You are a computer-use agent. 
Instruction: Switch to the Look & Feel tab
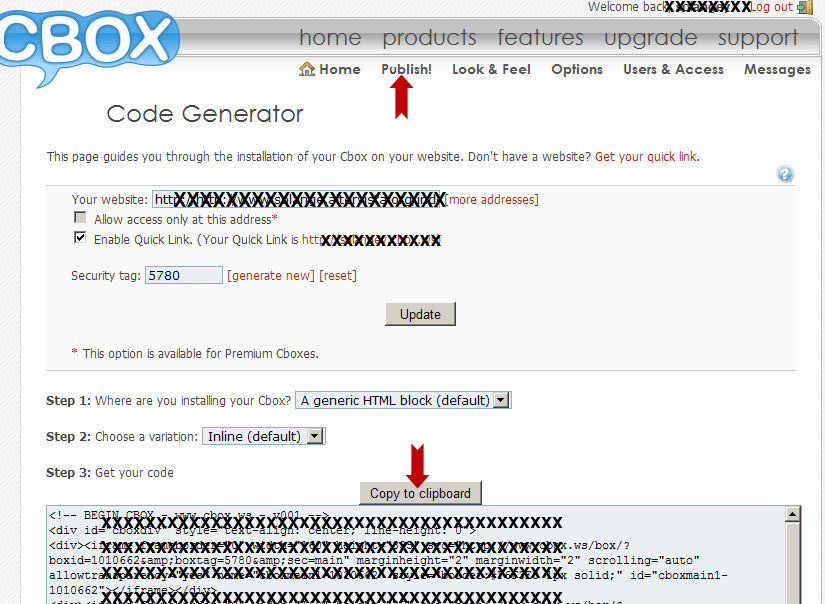point(491,69)
